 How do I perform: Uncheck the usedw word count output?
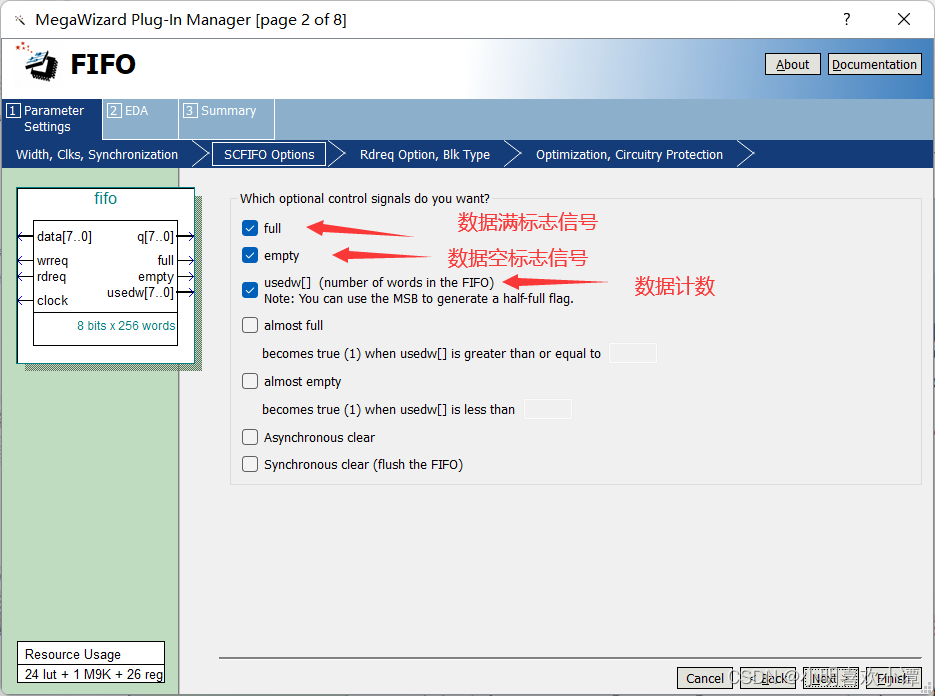[250, 290]
